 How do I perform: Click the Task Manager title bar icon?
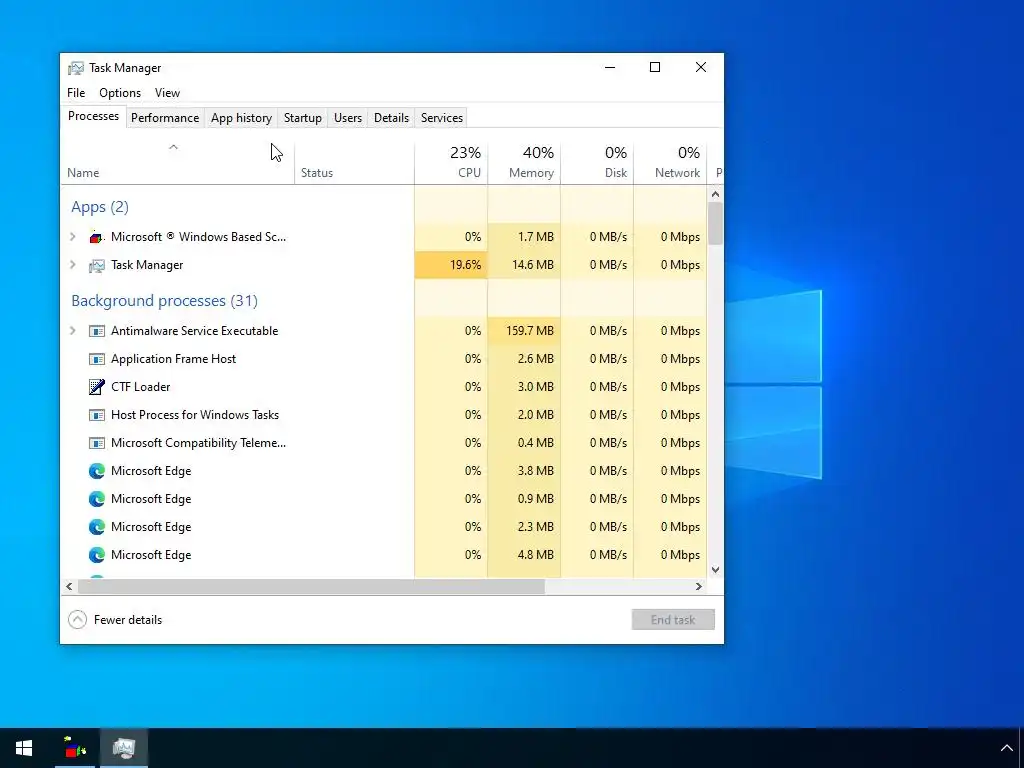tap(76, 68)
